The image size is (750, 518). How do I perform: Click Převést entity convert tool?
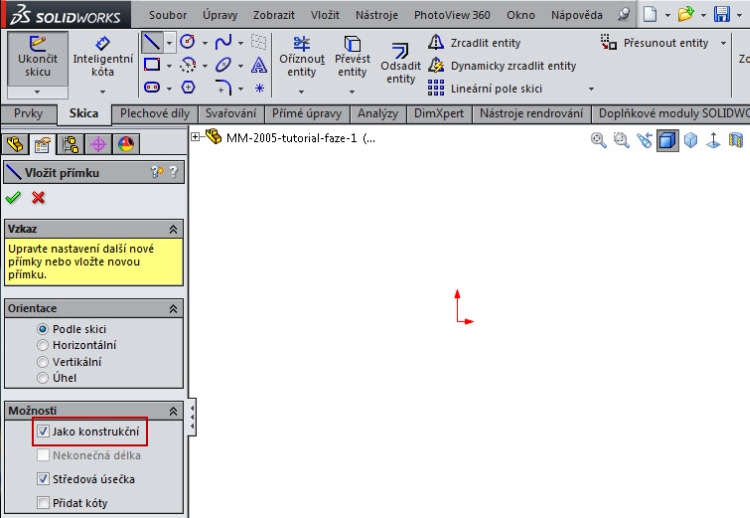coord(353,57)
